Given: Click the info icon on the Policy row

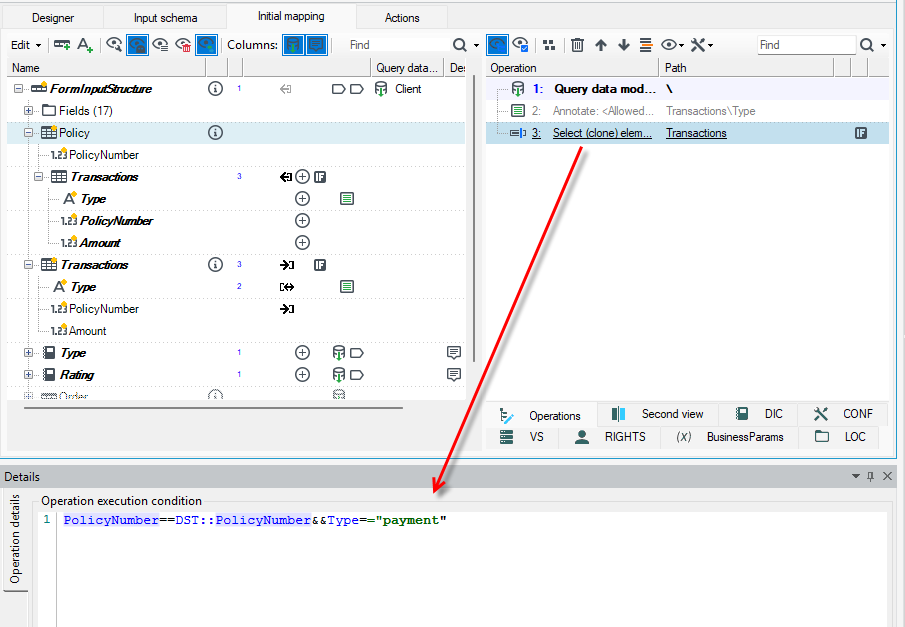Looking at the screenshot, I should pos(215,133).
